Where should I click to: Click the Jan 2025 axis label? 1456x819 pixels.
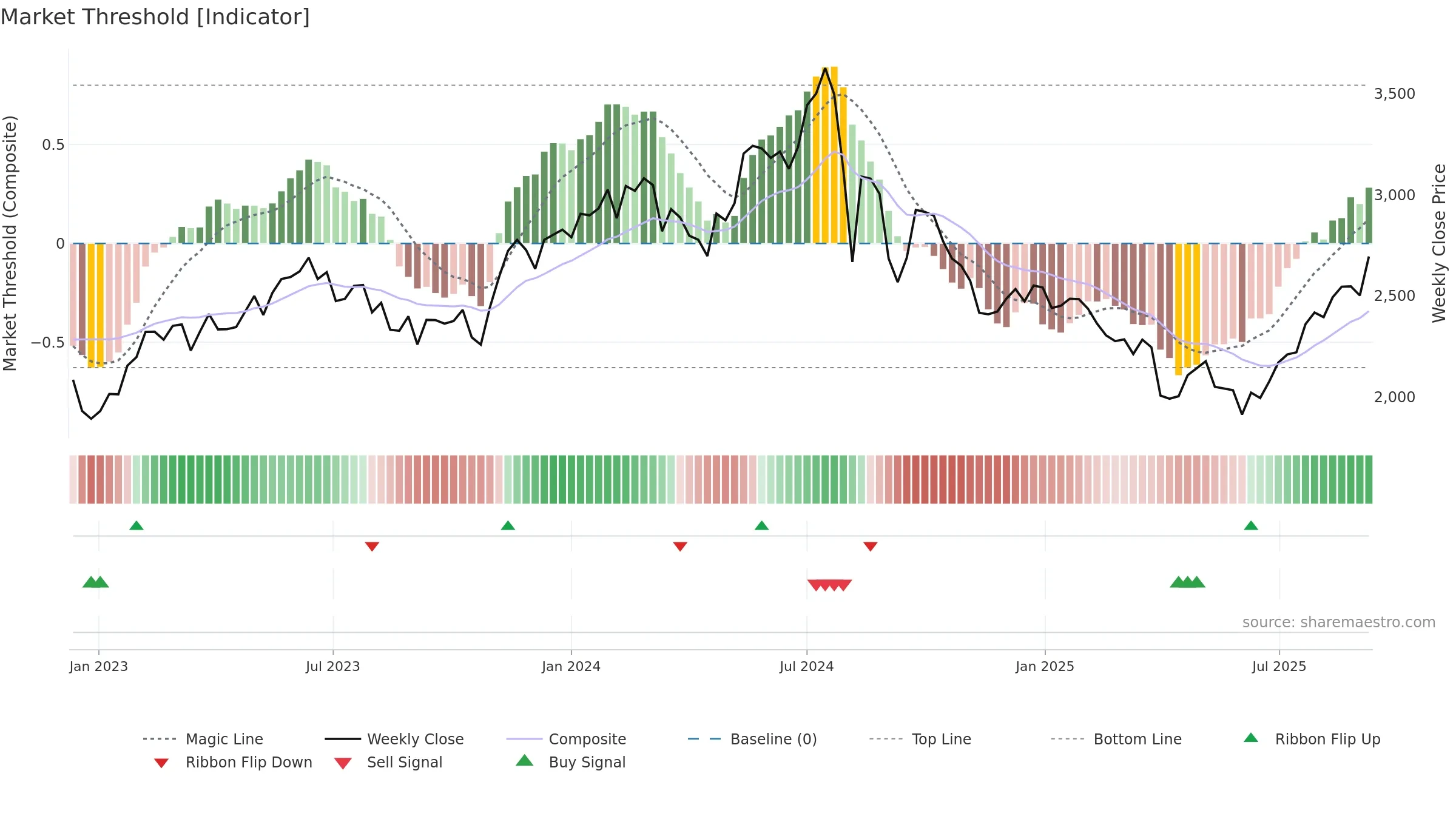(1045, 666)
